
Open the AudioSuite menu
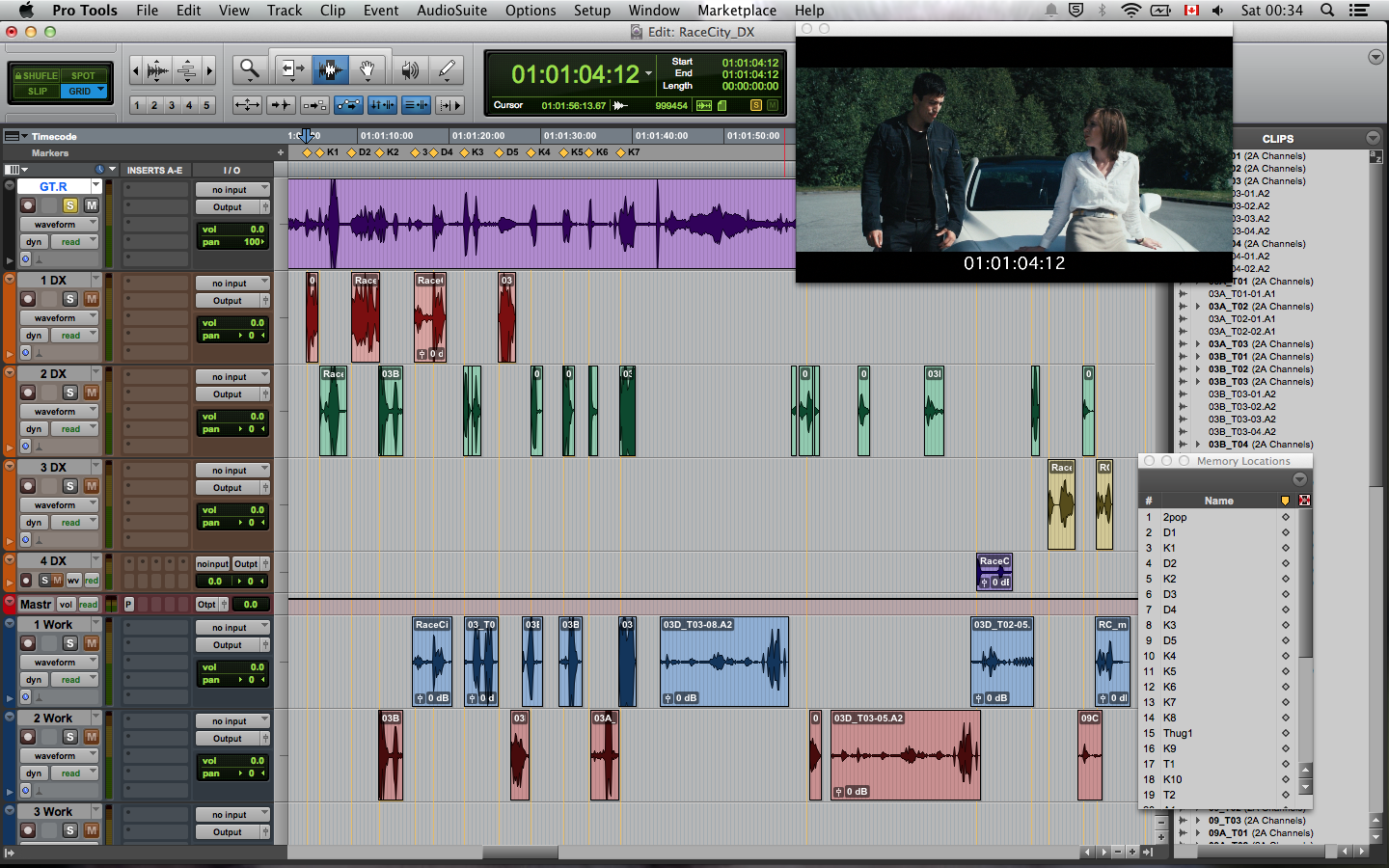click(451, 11)
